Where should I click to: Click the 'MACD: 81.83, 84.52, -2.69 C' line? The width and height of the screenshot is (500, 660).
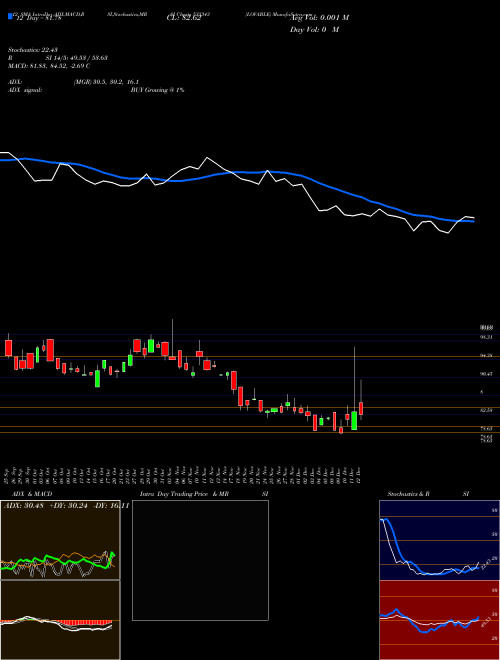click(x=49, y=66)
